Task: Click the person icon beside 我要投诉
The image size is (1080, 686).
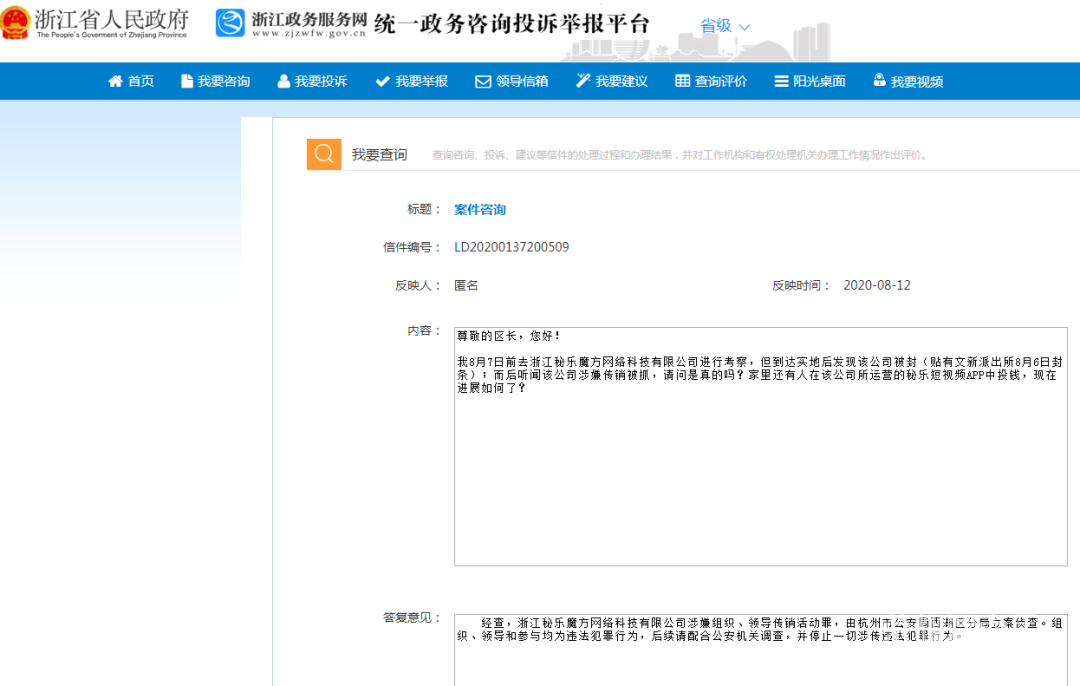Action: coord(283,81)
